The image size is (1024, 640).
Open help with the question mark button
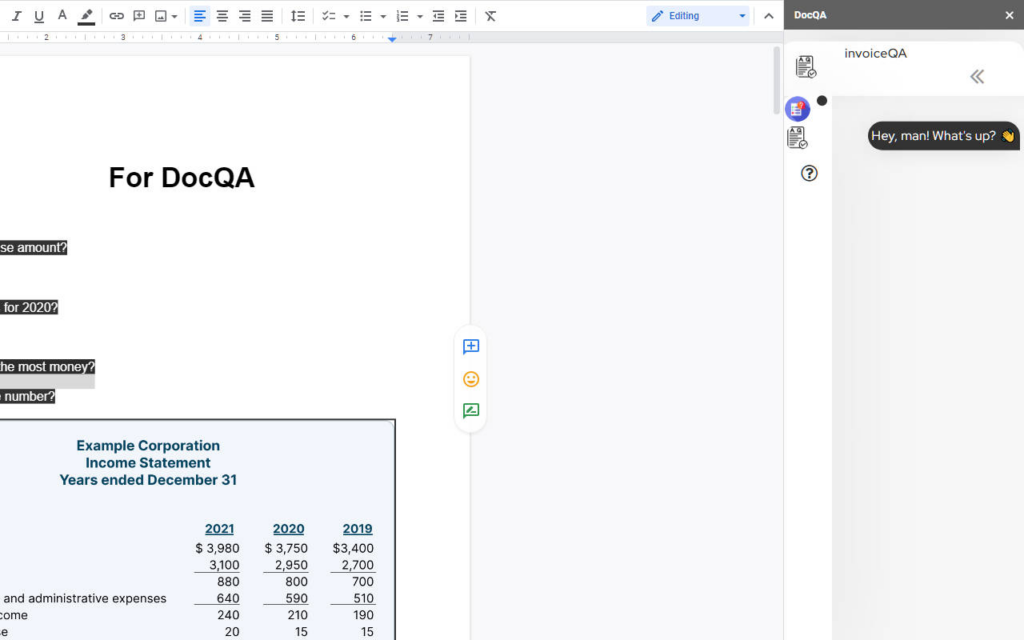coord(807,173)
